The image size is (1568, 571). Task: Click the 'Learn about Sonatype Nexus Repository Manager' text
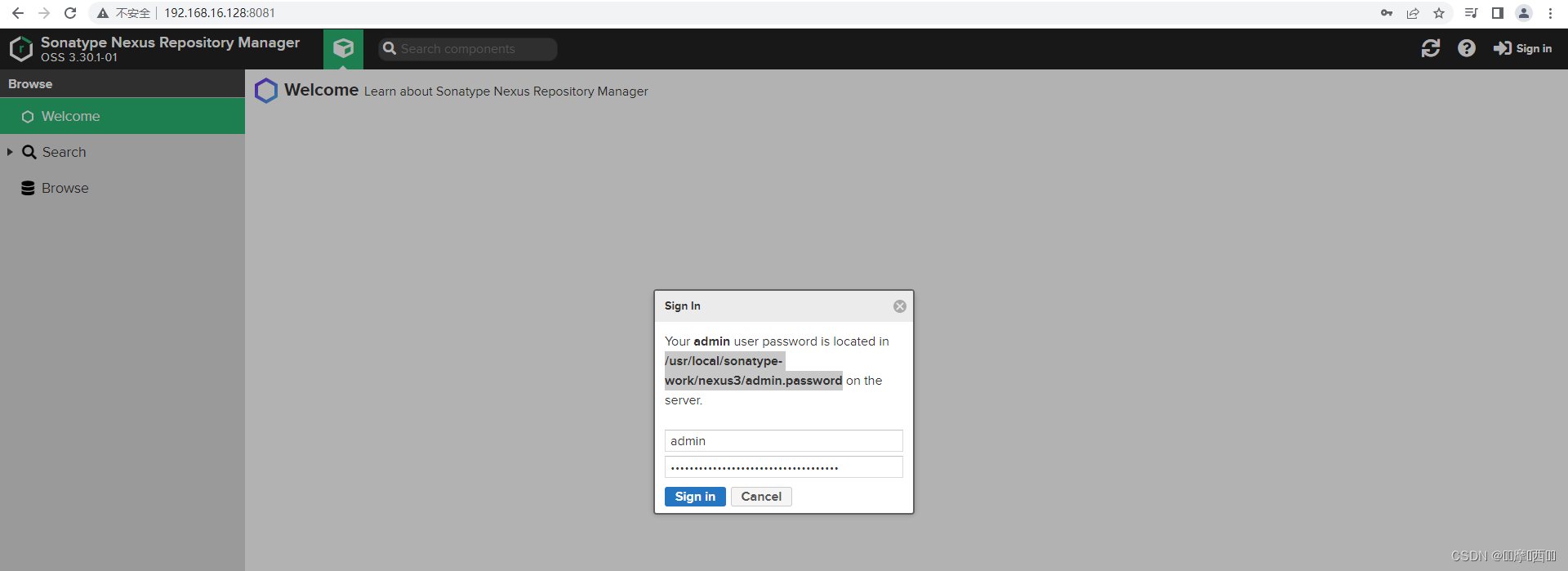[506, 91]
